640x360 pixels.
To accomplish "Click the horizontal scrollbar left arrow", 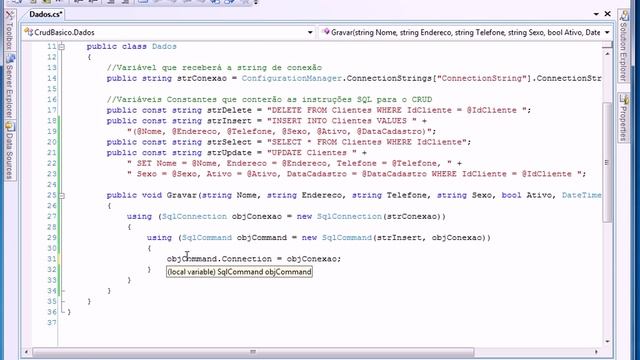I will (x=27, y=352).
